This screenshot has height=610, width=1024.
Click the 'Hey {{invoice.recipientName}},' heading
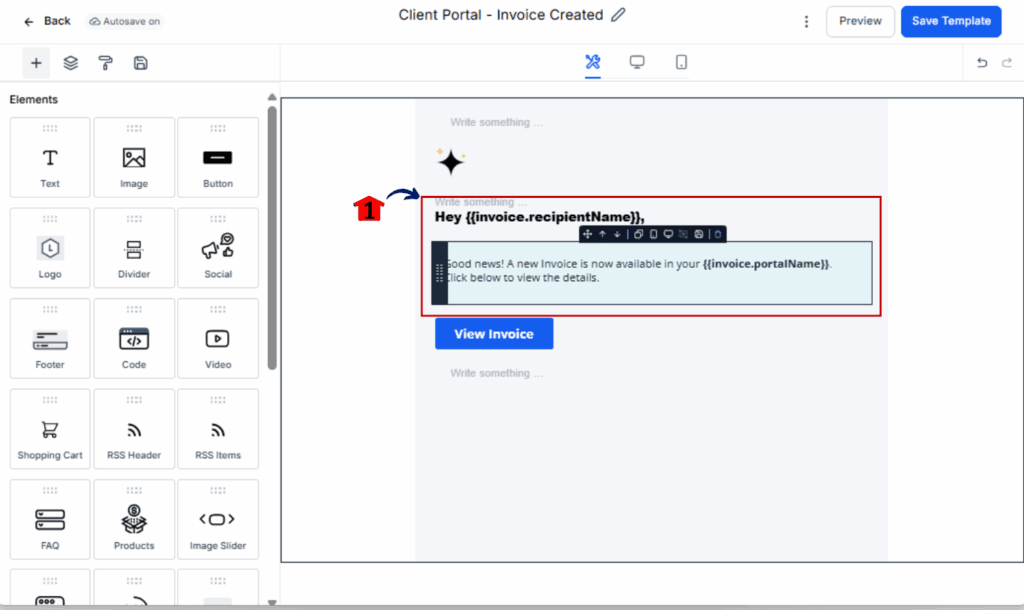coord(539,217)
